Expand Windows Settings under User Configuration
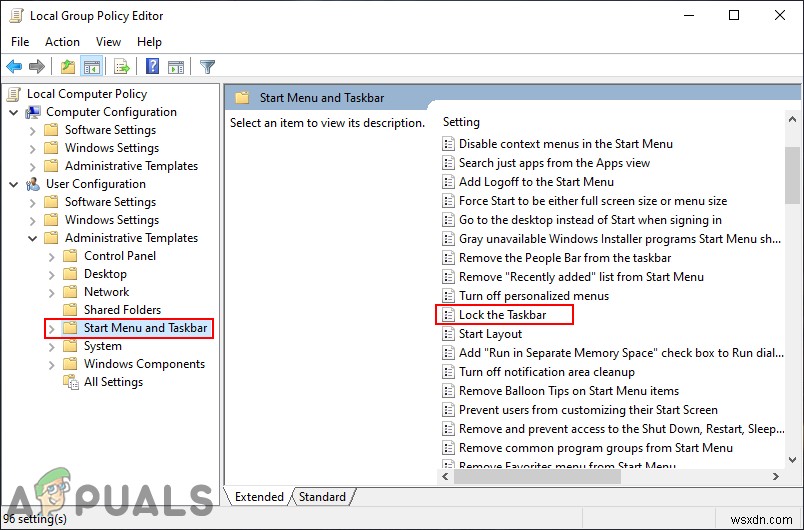This screenshot has width=804, height=530. point(32,221)
